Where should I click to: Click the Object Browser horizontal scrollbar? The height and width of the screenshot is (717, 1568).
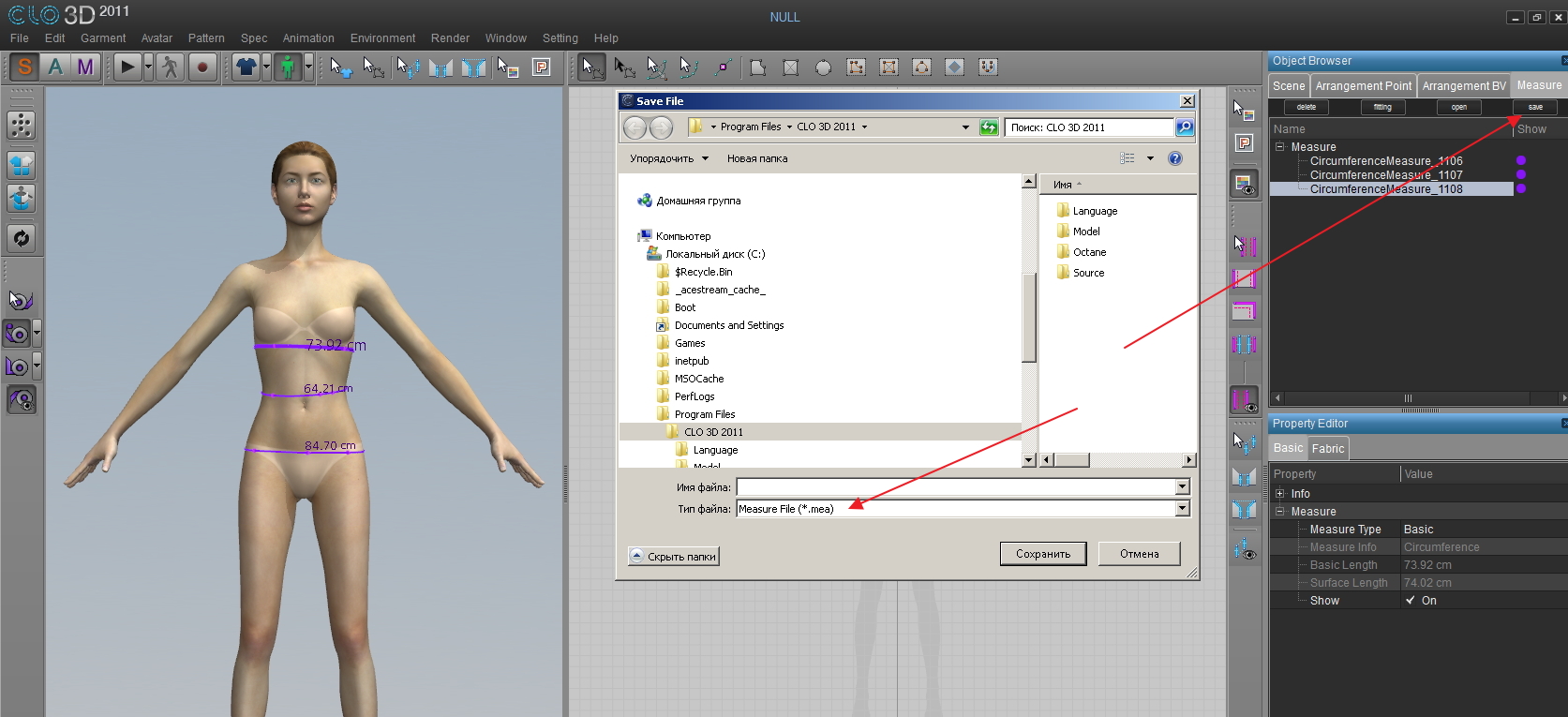pyautogui.click(x=1418, y=398)
